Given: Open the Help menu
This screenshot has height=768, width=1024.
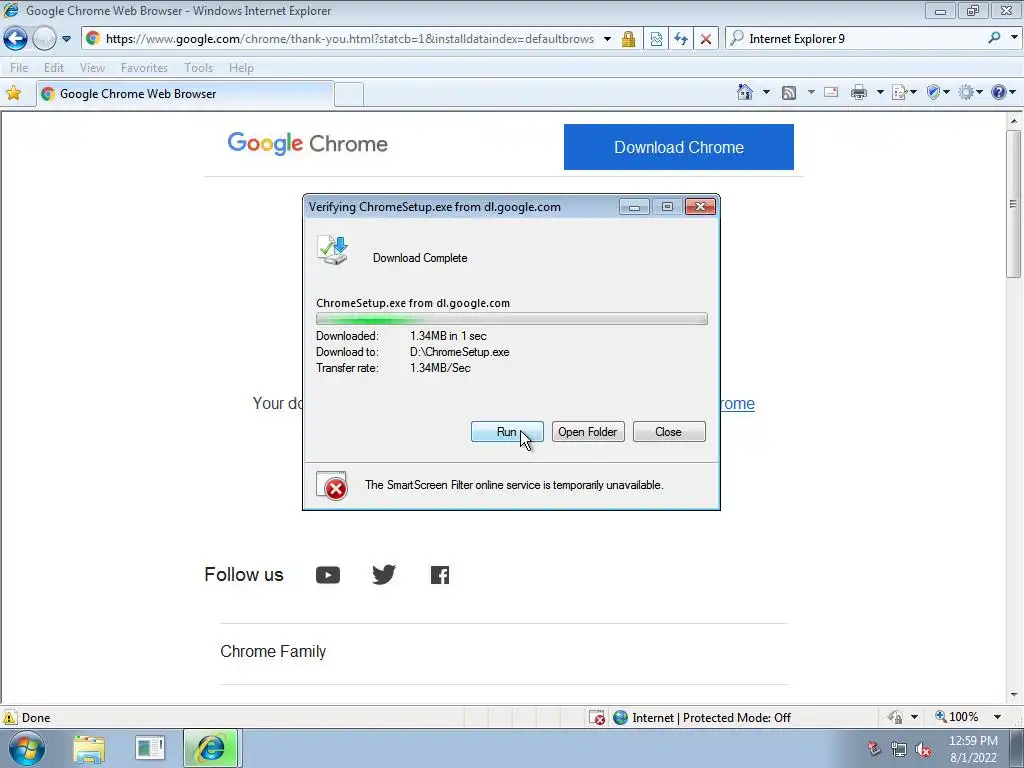Looking at the screenshot, I should pyautogui.click(x=241, y=68).
